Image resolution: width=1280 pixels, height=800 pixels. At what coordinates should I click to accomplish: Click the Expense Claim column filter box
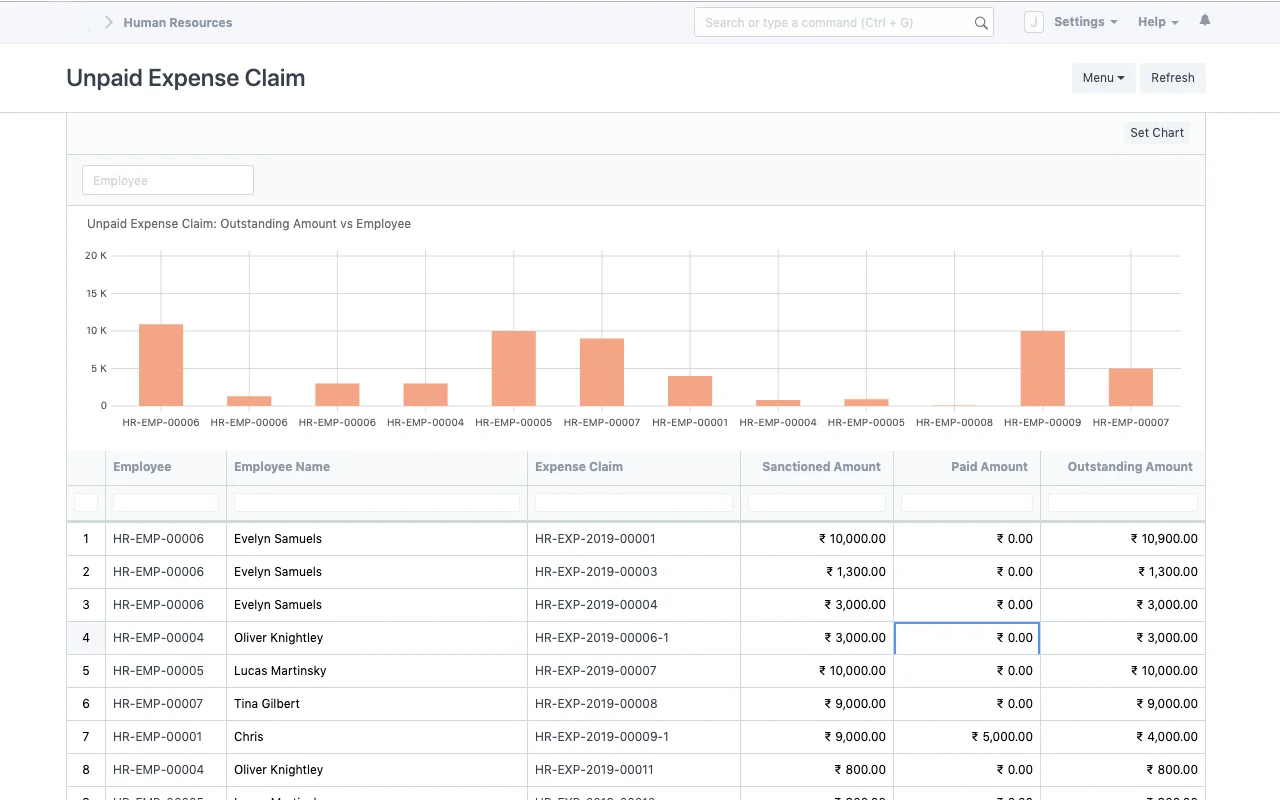[x=633, y=503]
